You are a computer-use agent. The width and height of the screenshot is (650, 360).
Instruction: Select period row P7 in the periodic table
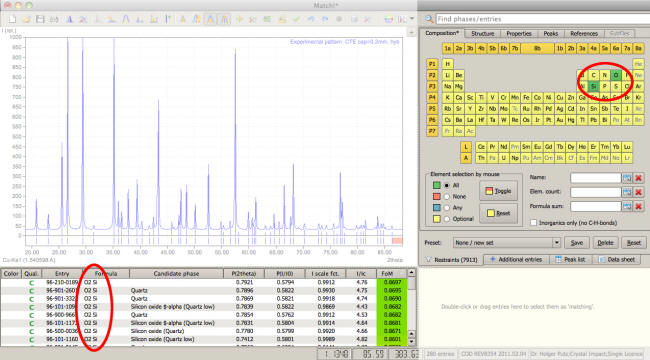pyautogui.click(x=432, y=131)
